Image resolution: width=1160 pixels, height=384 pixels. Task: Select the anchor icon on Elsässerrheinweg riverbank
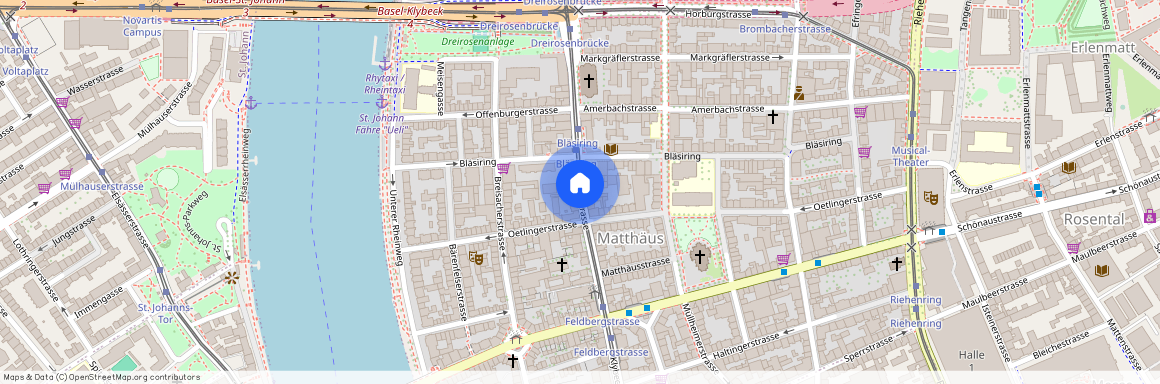tap(251, 103)
